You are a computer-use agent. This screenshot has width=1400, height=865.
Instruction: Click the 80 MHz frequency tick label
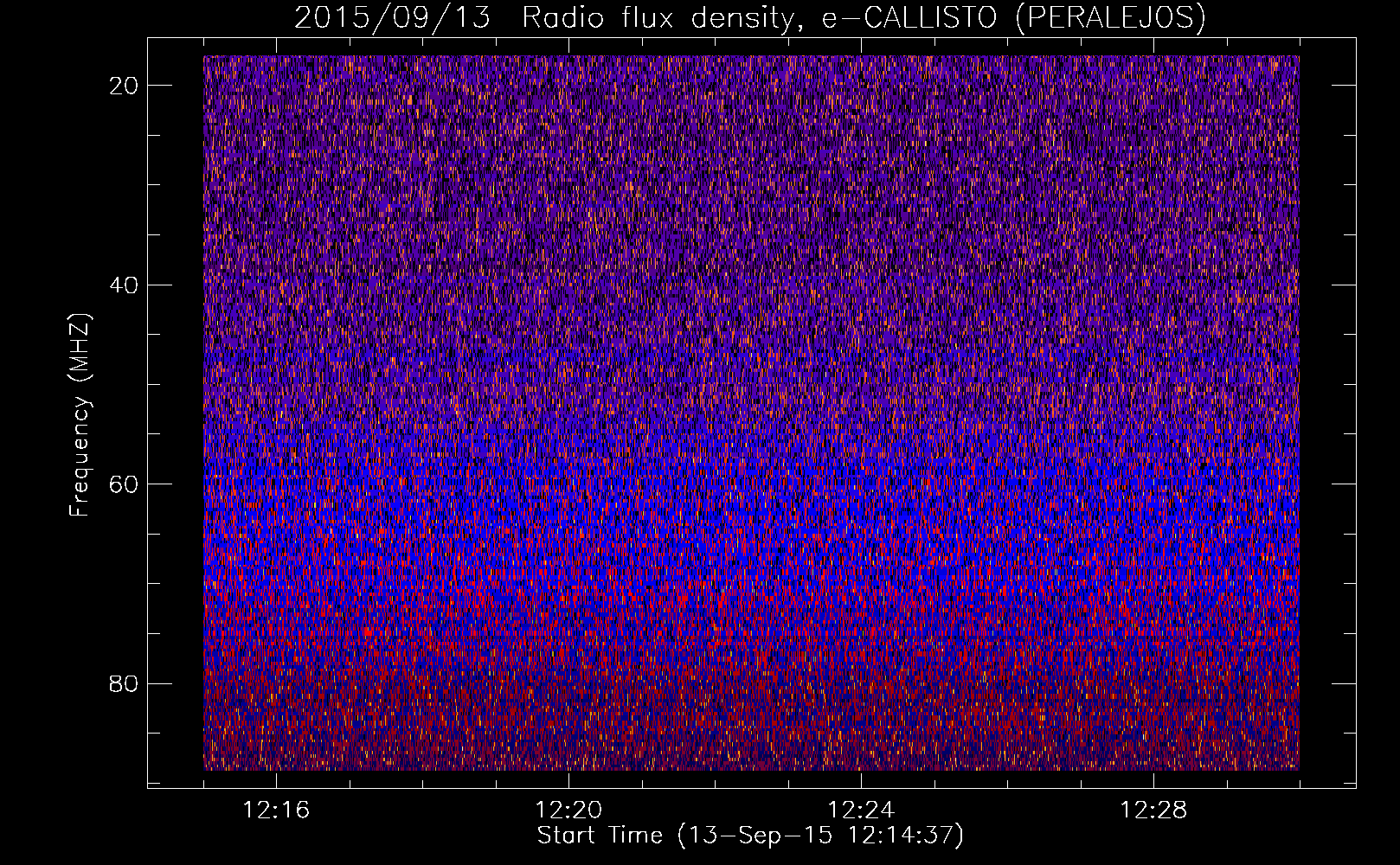pyautogui.click(x=125, y=683)
